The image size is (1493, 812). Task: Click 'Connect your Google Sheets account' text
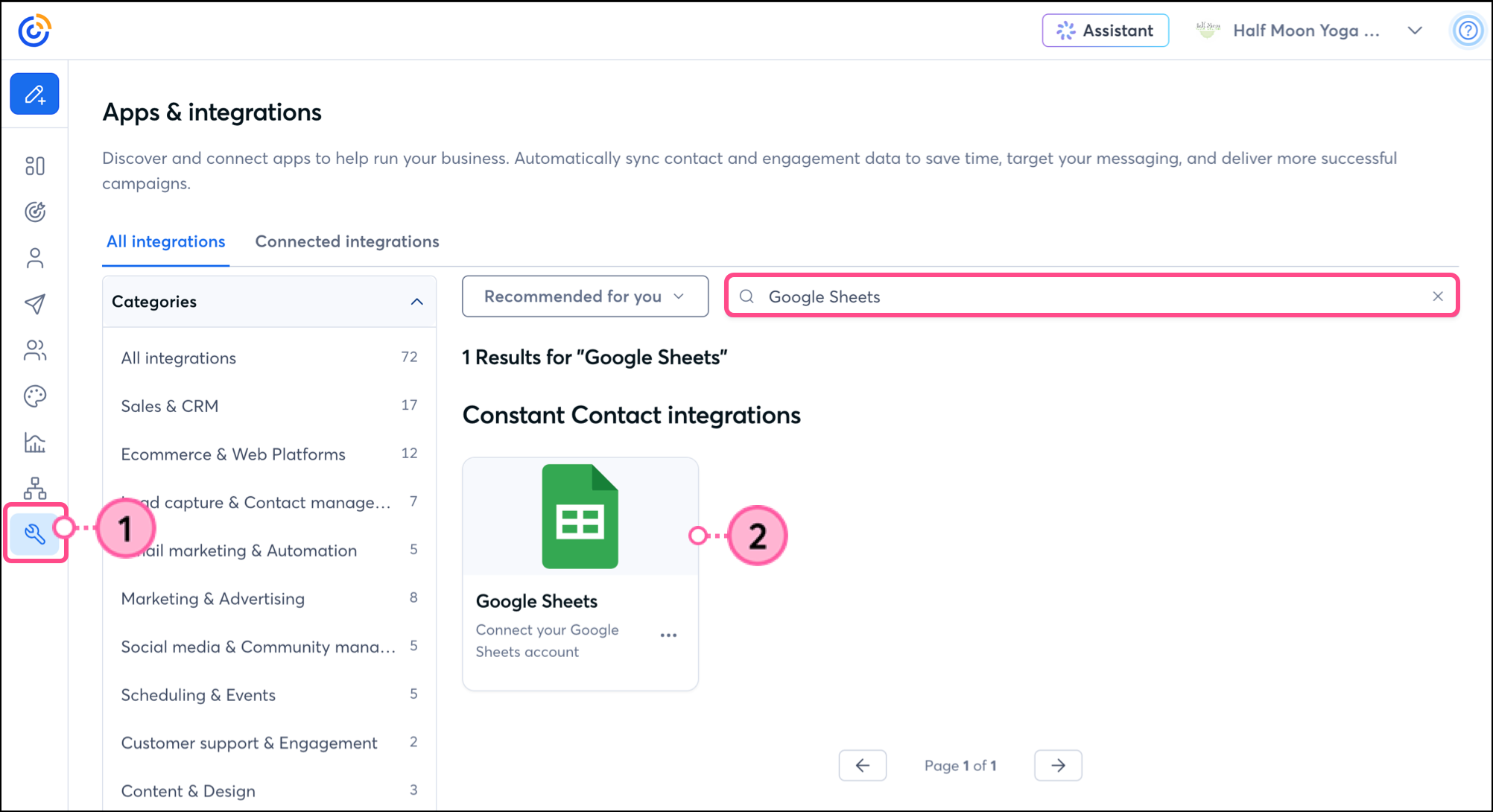pyautogui.click(x=547, y=641)
